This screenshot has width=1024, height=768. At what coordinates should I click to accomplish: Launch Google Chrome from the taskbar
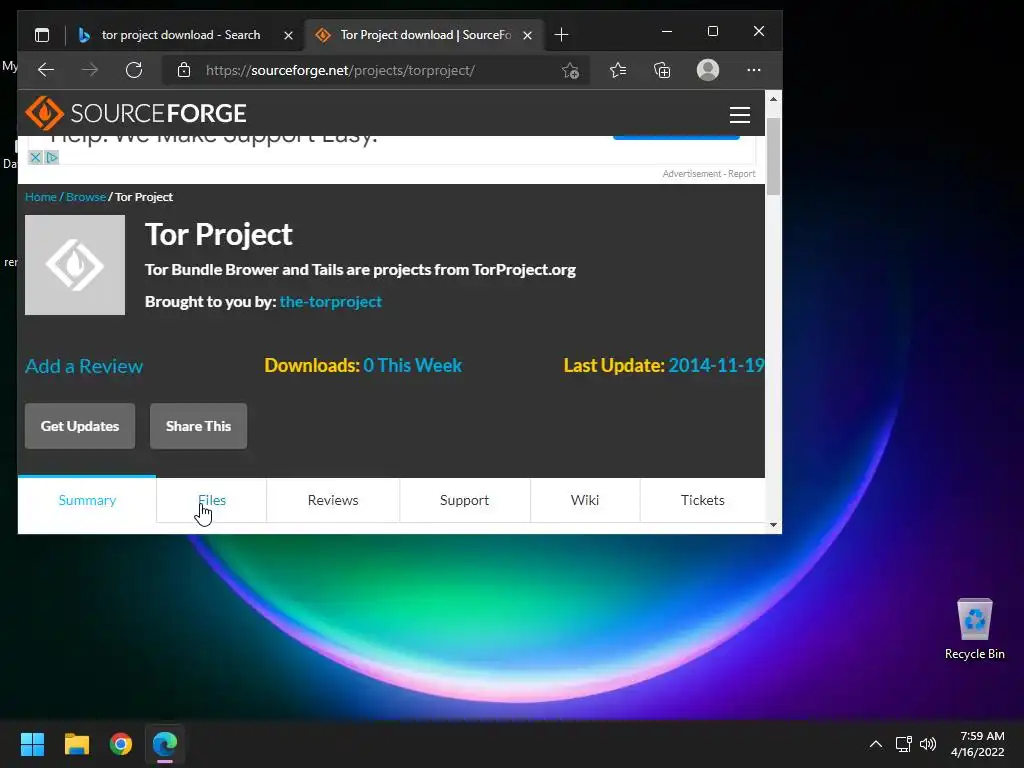pos(121,744)
